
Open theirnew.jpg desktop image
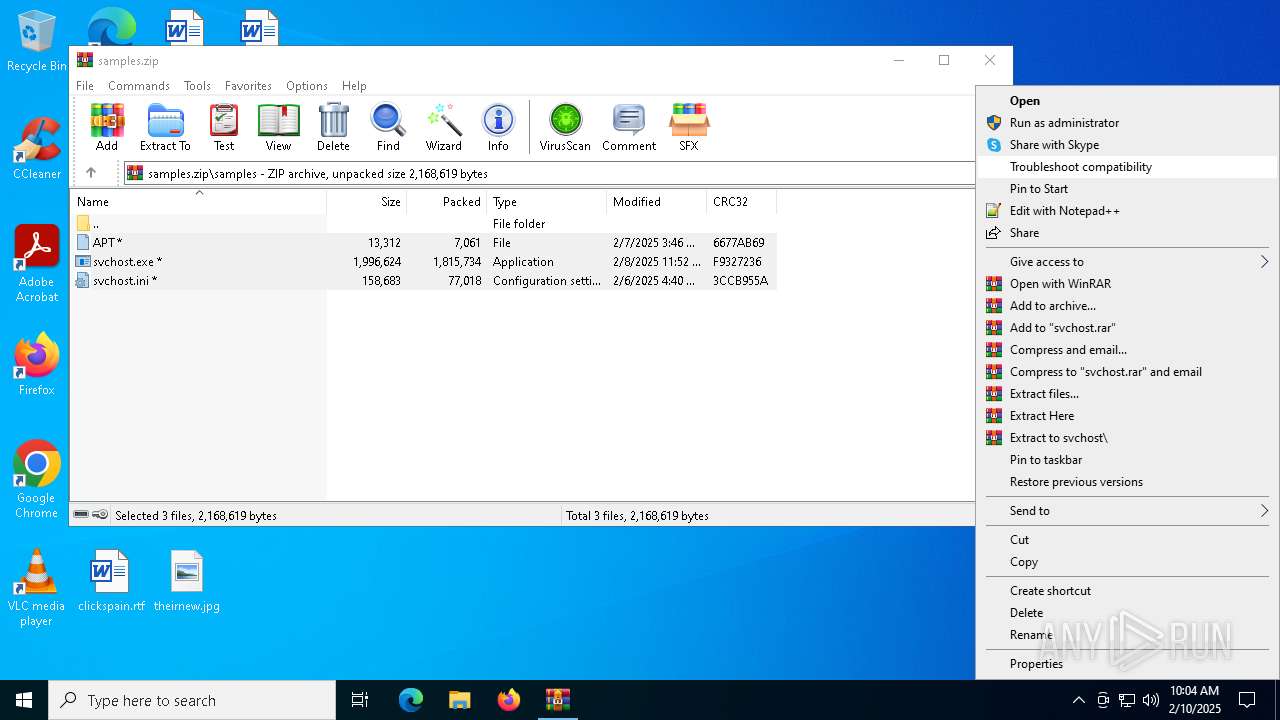(x=187, y=581)
